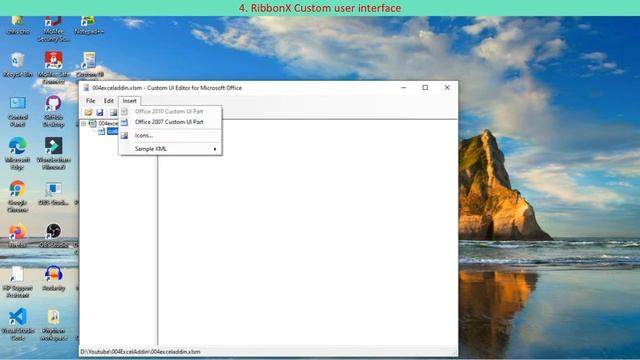
Task: Maximize the Custom UI Editor window
Action: click(425, 88)
